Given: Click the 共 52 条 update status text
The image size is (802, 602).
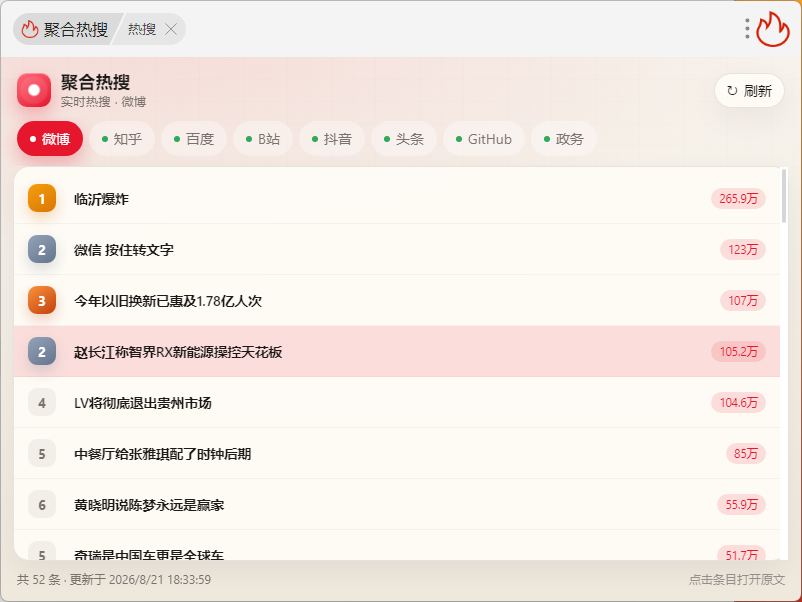Looking at the screenshot, I should [114, 579].
